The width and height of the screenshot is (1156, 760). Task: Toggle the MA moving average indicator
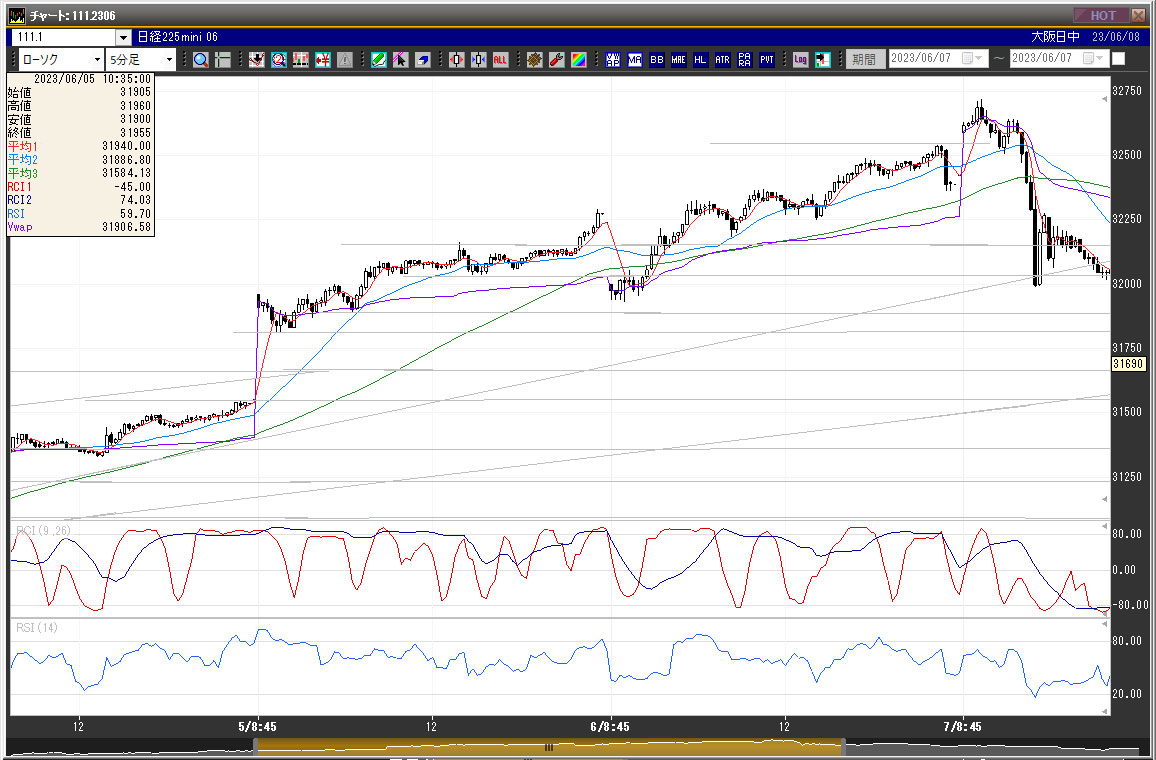click(635, 60)
